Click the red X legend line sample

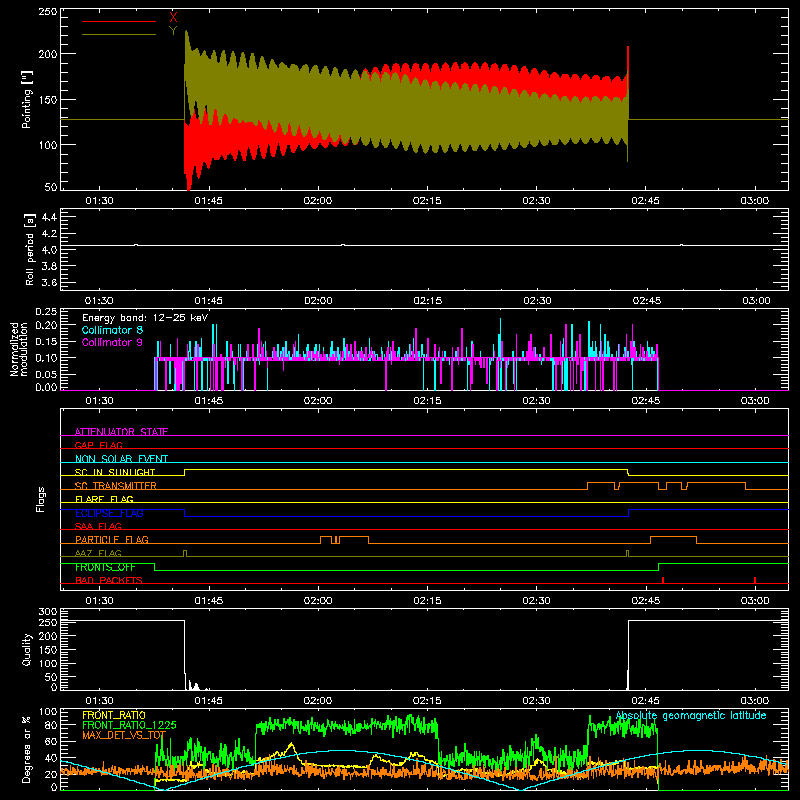[118, 21]
